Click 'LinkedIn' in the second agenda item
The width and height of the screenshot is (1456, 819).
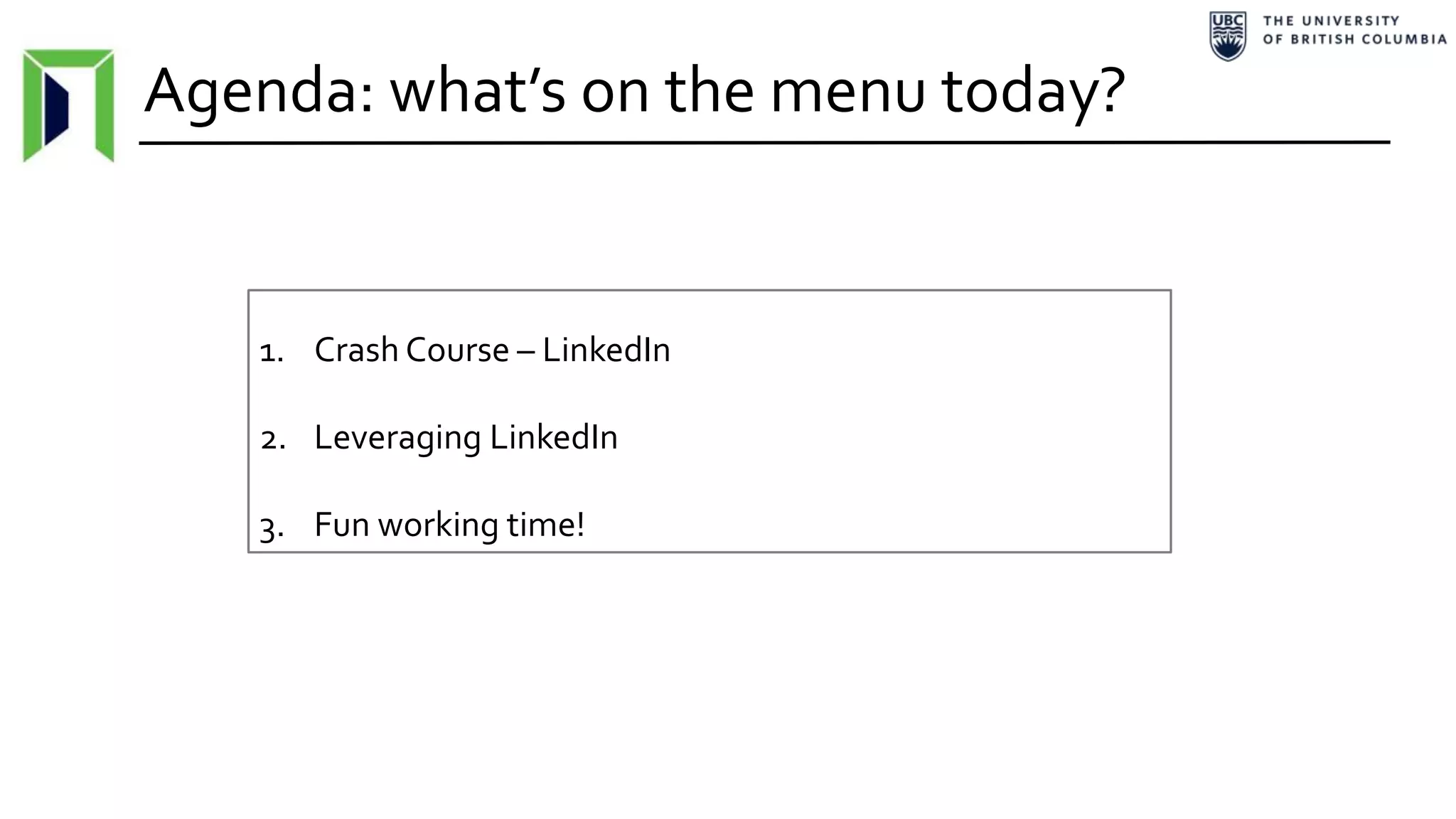pyautogui.click(x=554, y=437)
